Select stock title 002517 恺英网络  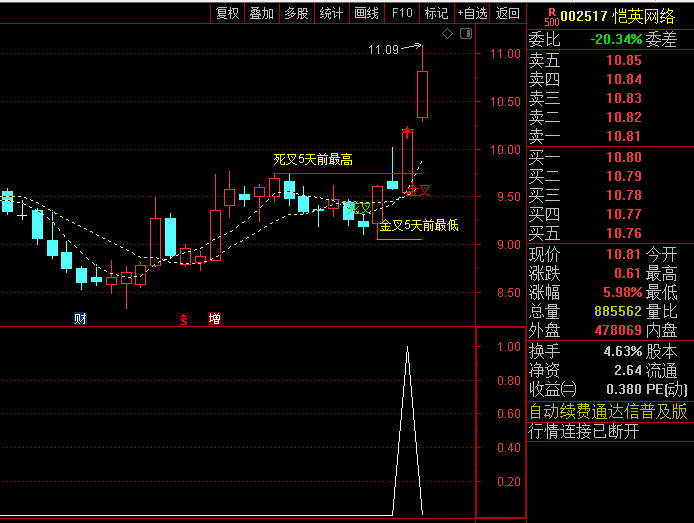(617, 16)
